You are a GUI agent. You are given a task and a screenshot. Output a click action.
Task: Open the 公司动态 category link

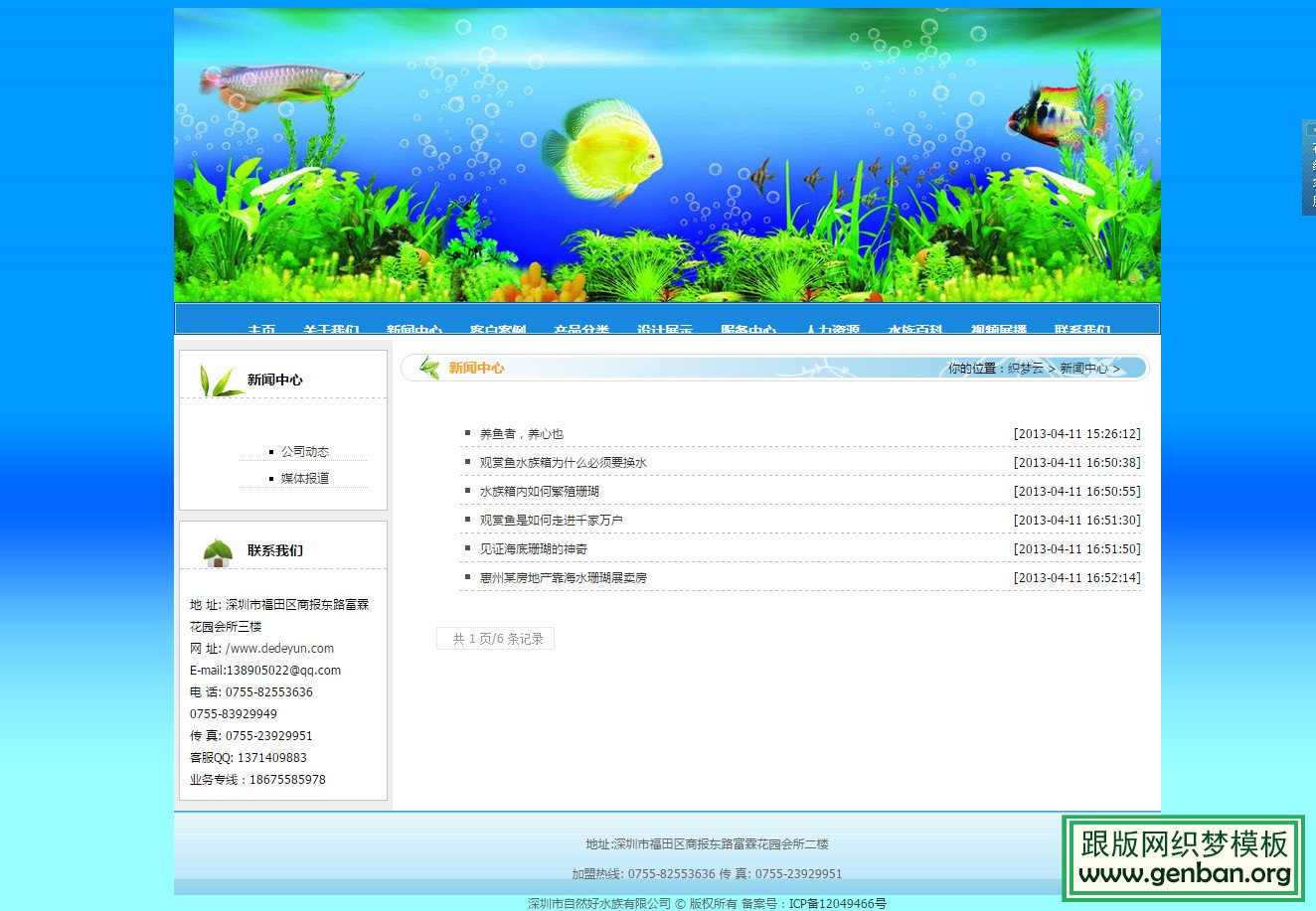point(305,451)
